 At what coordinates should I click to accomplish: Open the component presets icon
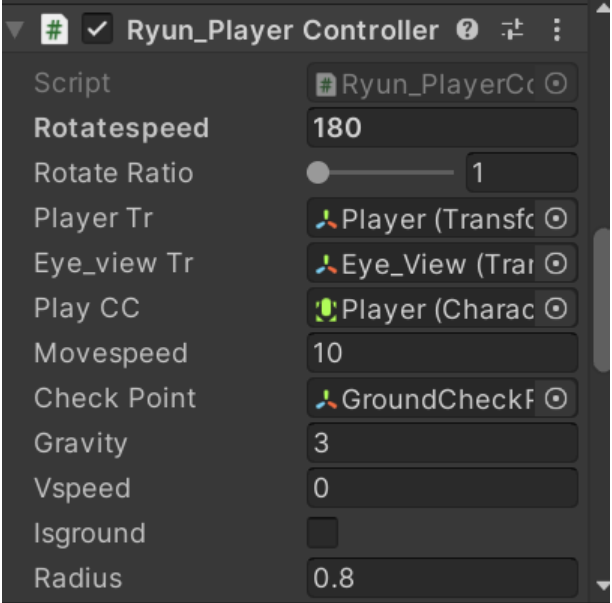(512, 29)
